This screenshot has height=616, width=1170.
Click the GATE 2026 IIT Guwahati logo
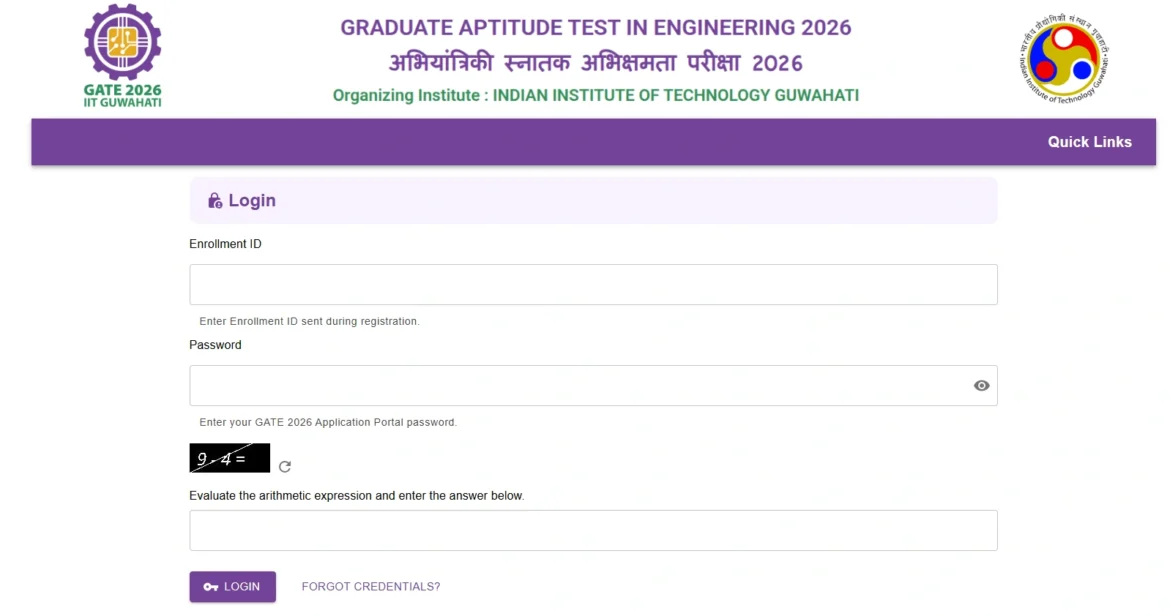tap(121, 55)
